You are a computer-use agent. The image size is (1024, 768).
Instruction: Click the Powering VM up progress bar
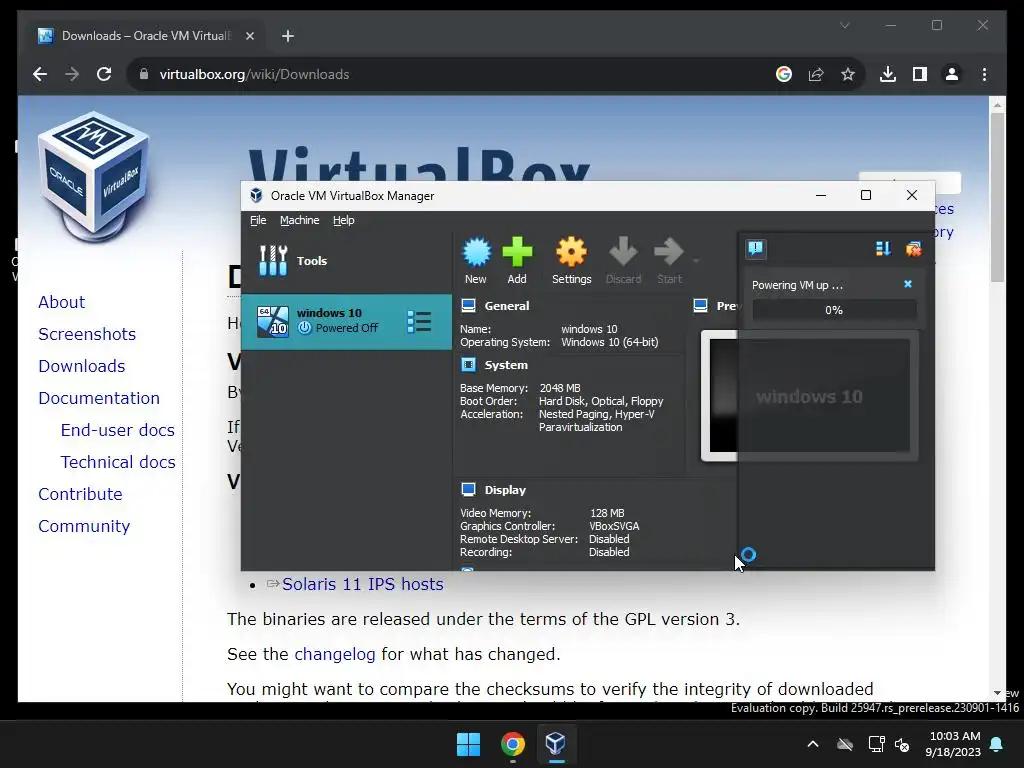coord(834,310)
